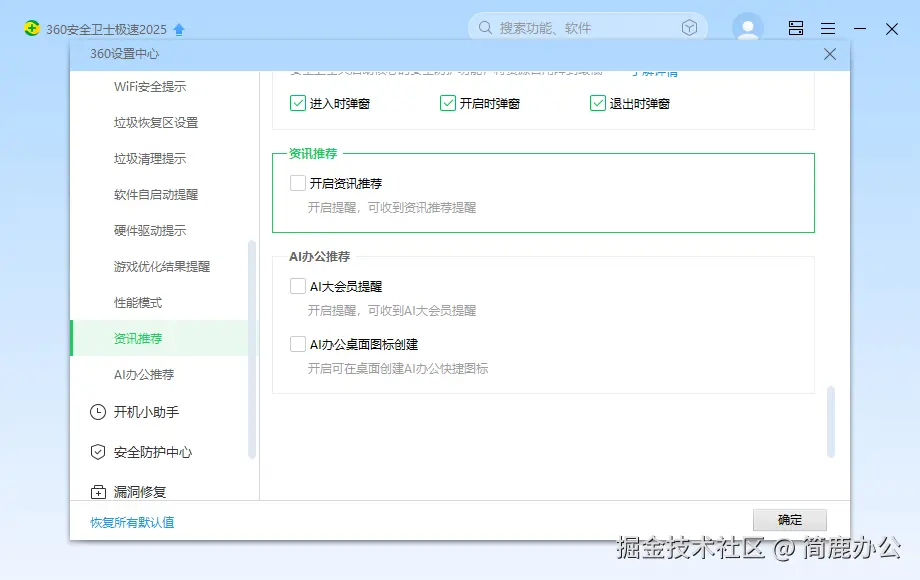Image resolution: width=920 pixels, height=580 pixels.
Task: Toggle the 退出时弹窗 checkbox
Action: click(597, 103)
